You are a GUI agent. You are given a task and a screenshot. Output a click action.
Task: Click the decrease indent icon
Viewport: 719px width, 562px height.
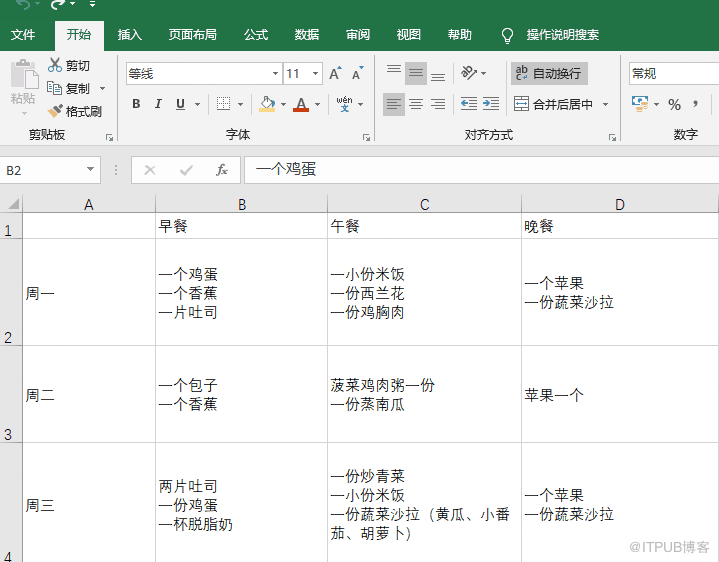468,104
